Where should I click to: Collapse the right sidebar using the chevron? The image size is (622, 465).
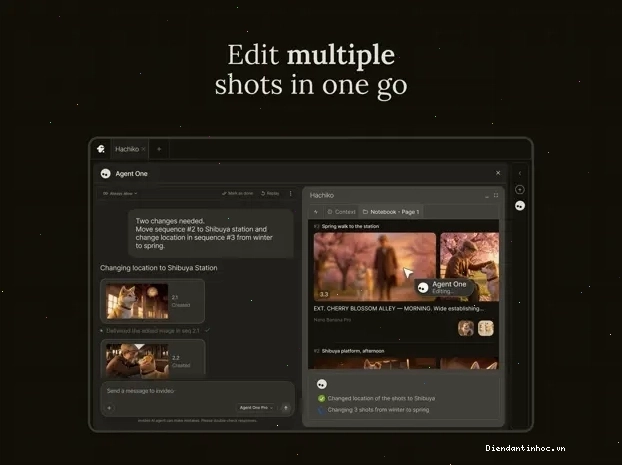[520, 173]
